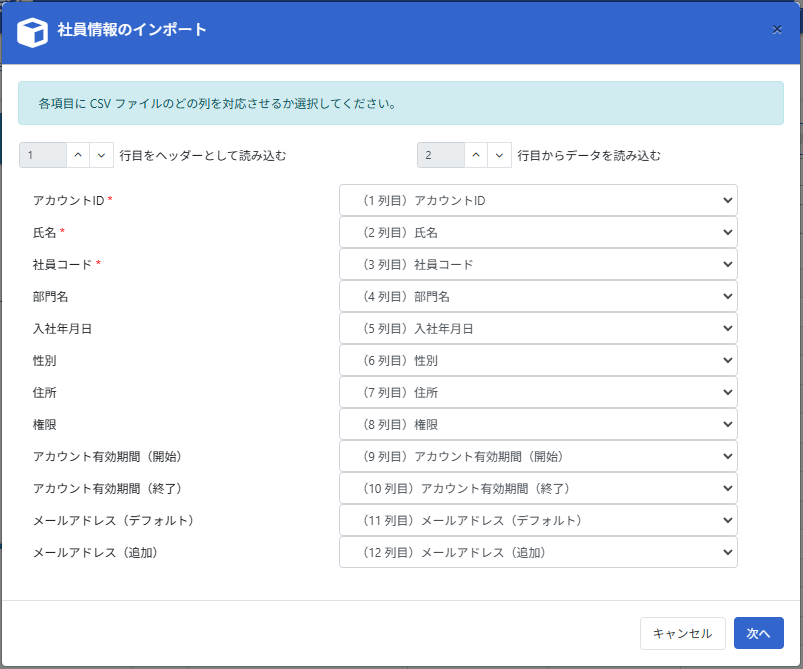
Task: Click the header row number field
Action: click(43, 155)
